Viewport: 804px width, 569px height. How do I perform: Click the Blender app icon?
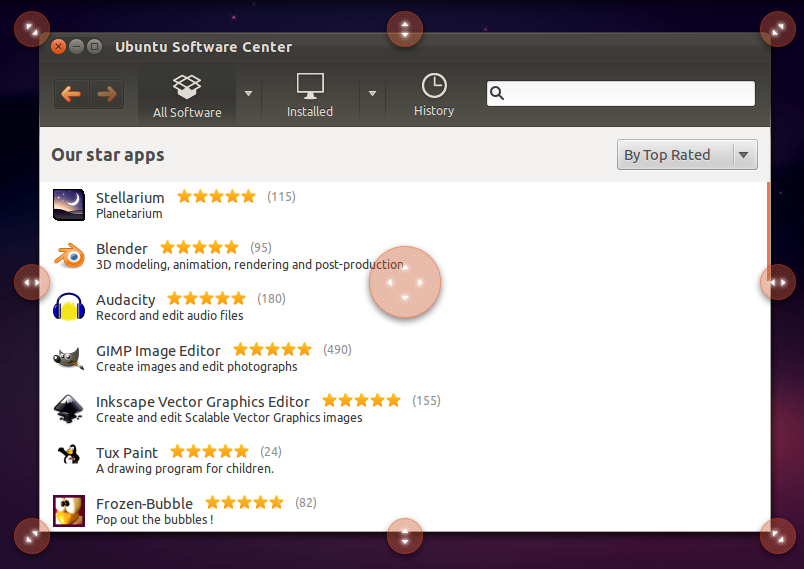[x=69, y=255]
